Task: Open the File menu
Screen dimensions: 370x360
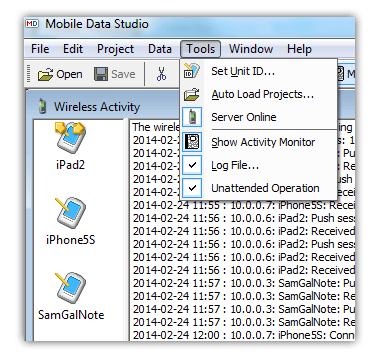Action: click(40, 49)
